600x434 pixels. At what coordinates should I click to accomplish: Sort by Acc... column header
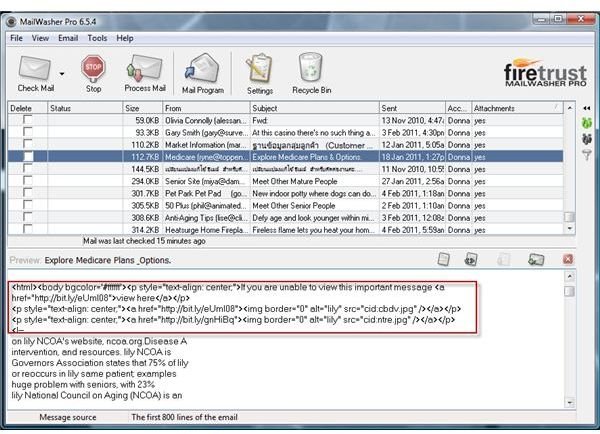coord(459,108)
